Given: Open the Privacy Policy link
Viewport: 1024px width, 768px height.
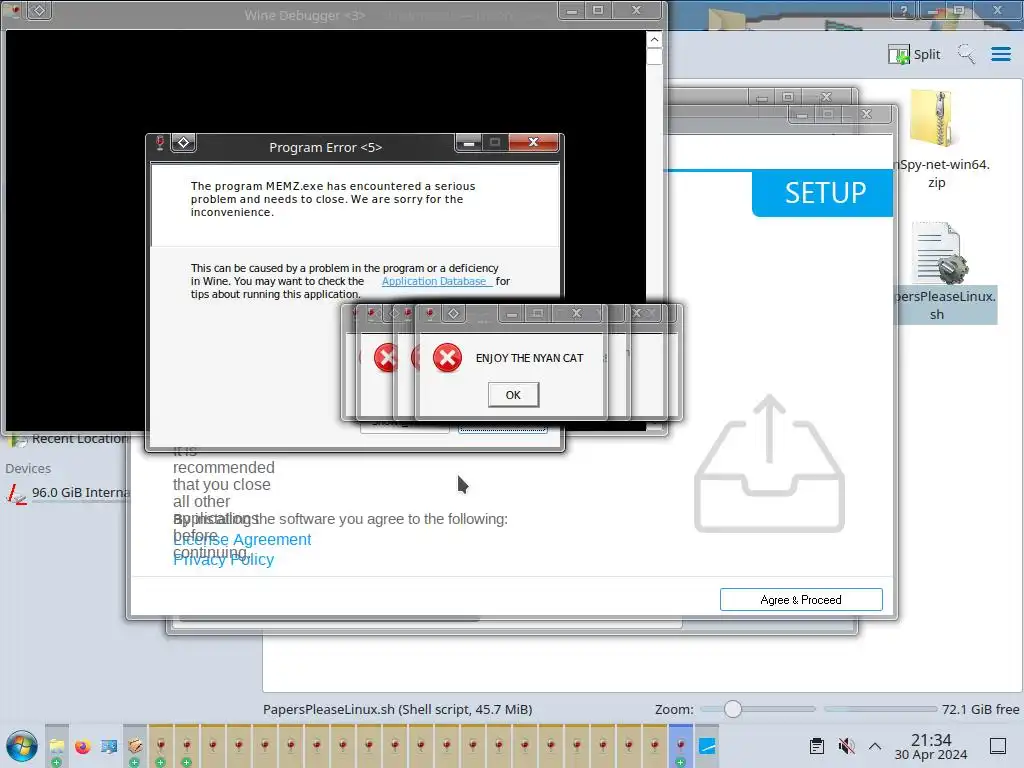Looking at the screenshot, I should tap(223, 560).
